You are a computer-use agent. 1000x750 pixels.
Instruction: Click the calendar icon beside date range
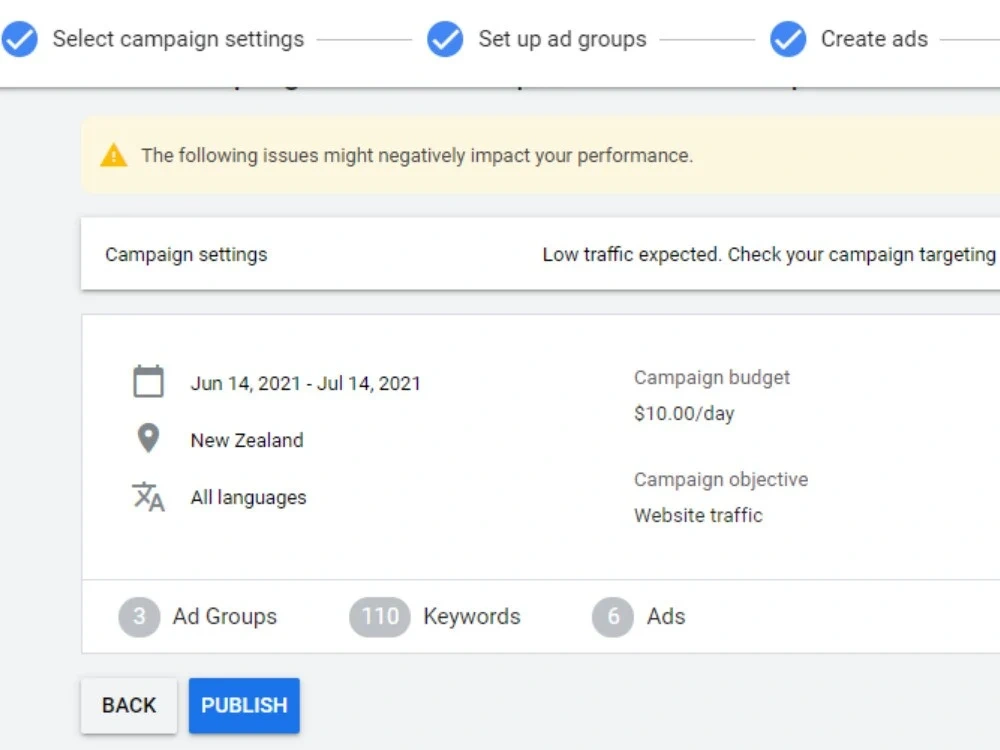tap(148, 381)
